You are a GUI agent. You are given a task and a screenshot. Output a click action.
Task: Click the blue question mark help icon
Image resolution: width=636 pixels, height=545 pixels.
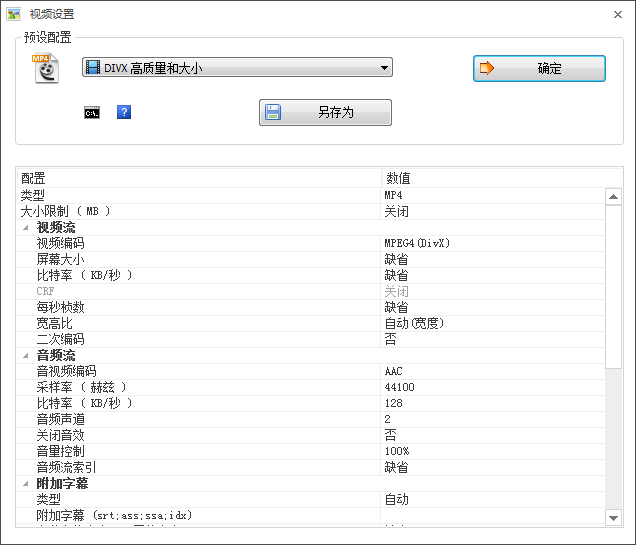124,112
